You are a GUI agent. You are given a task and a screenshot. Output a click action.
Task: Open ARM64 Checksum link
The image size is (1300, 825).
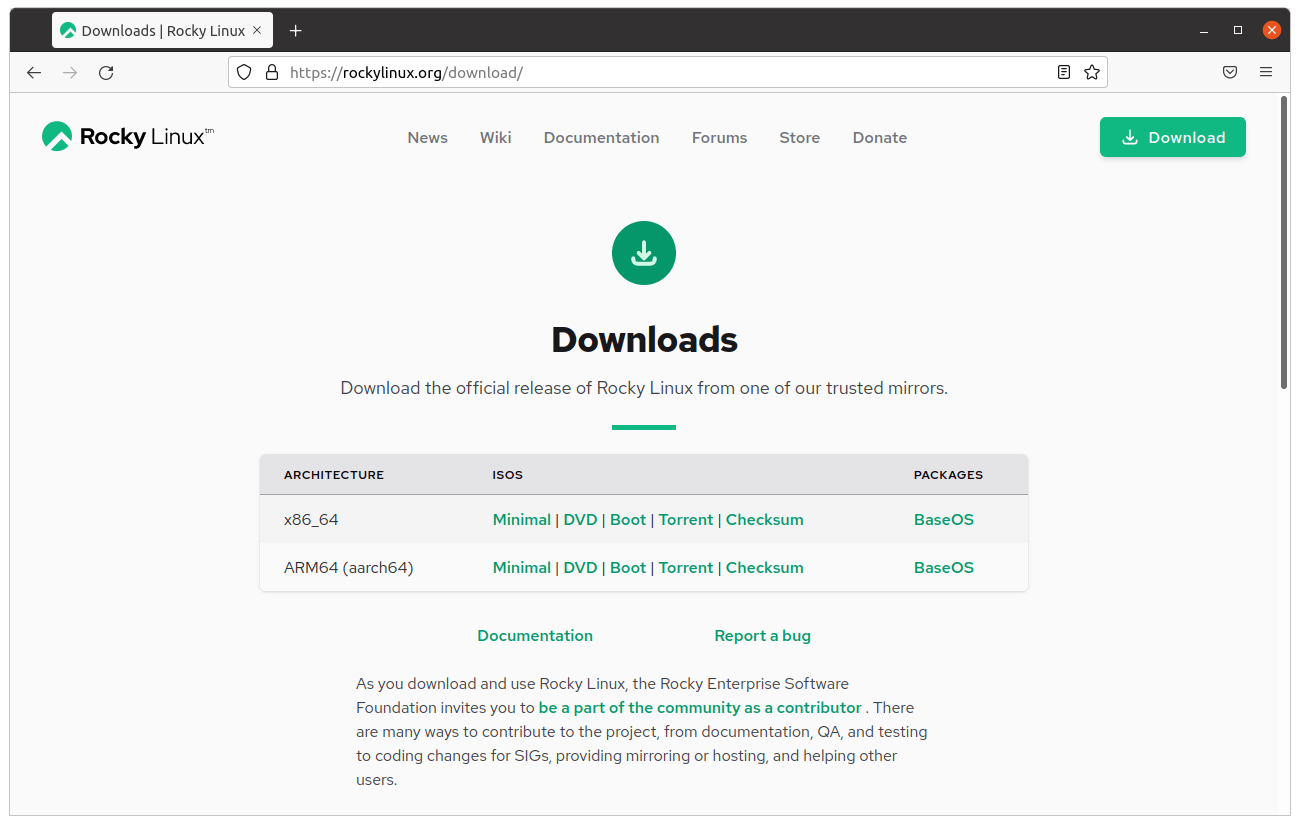click(x=764, y=568)
